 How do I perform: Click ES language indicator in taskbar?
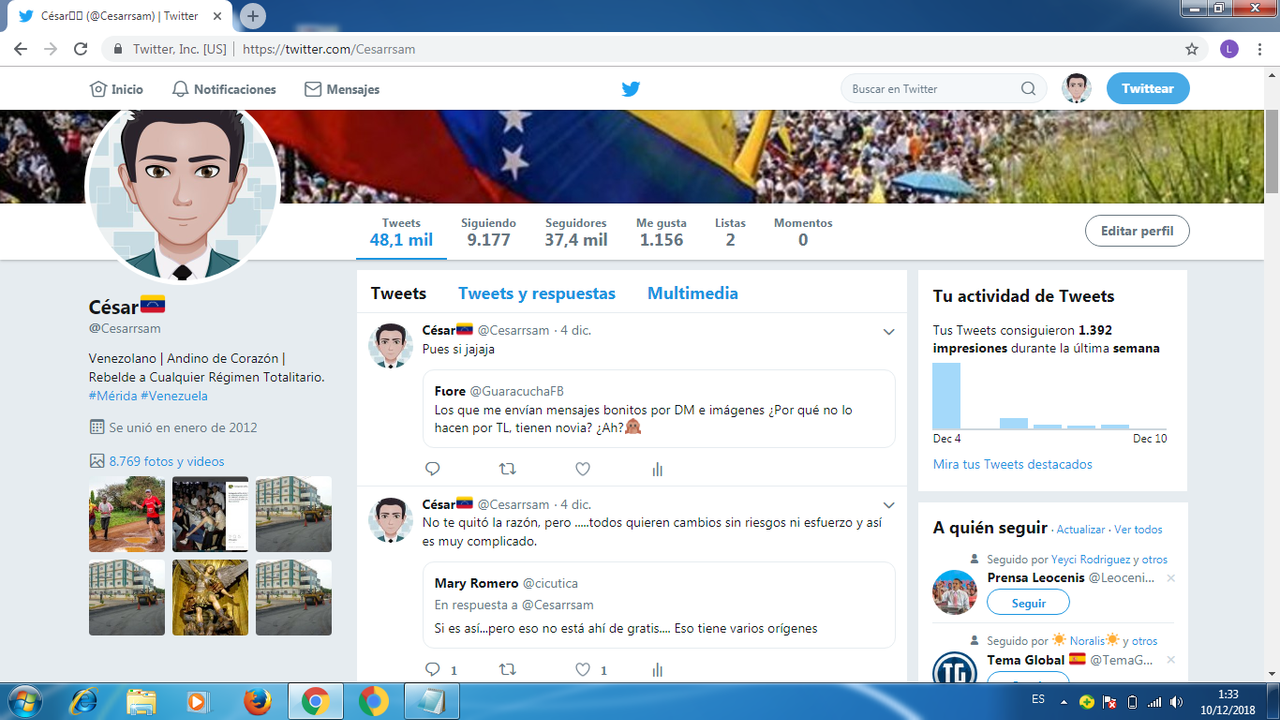(1038, 699)
